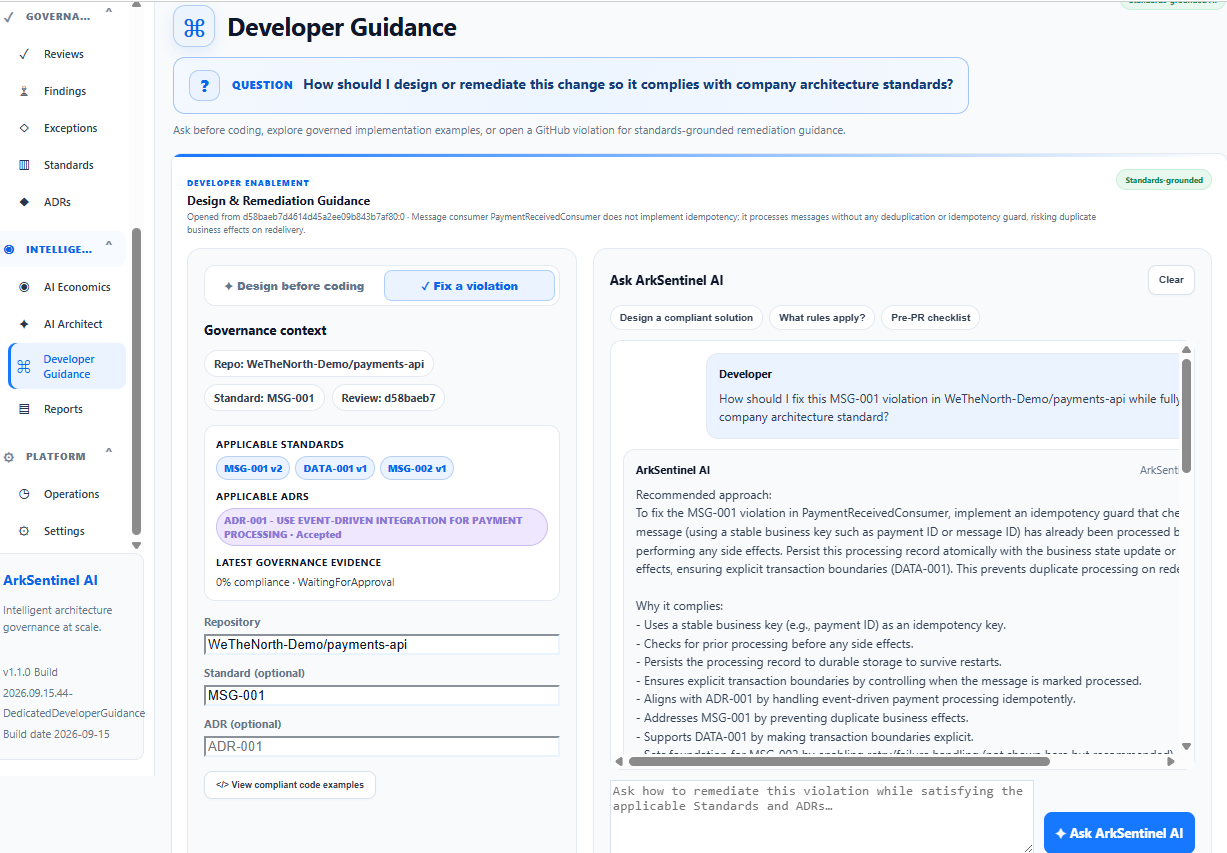Viewport: 1227px width, 853px height.
Task: Click the Platform section gear icon
Action: tap(9, 457)
